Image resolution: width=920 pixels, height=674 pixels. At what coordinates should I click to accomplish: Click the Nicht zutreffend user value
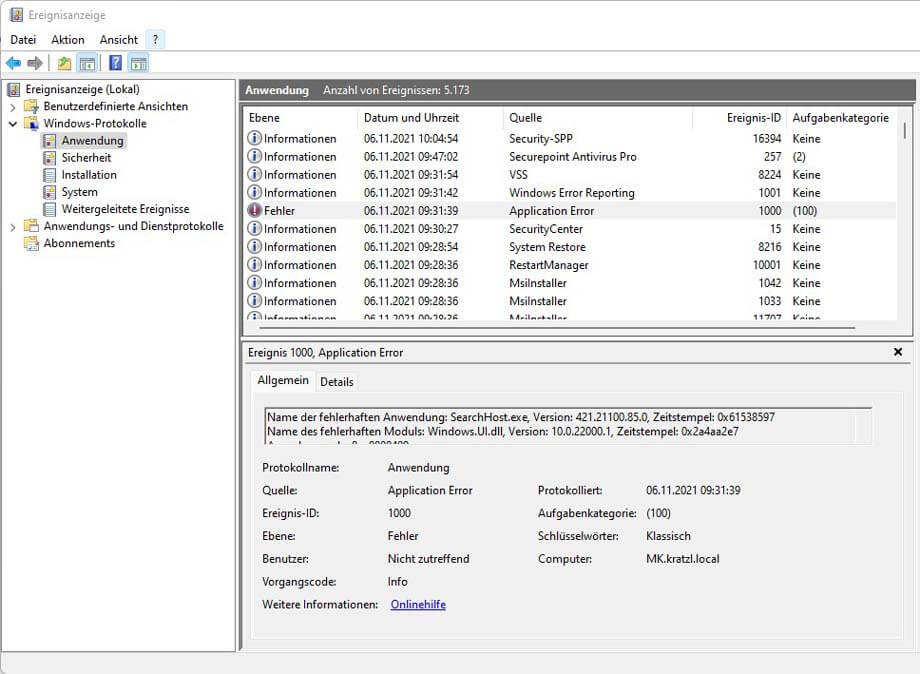tap(428, 558)
